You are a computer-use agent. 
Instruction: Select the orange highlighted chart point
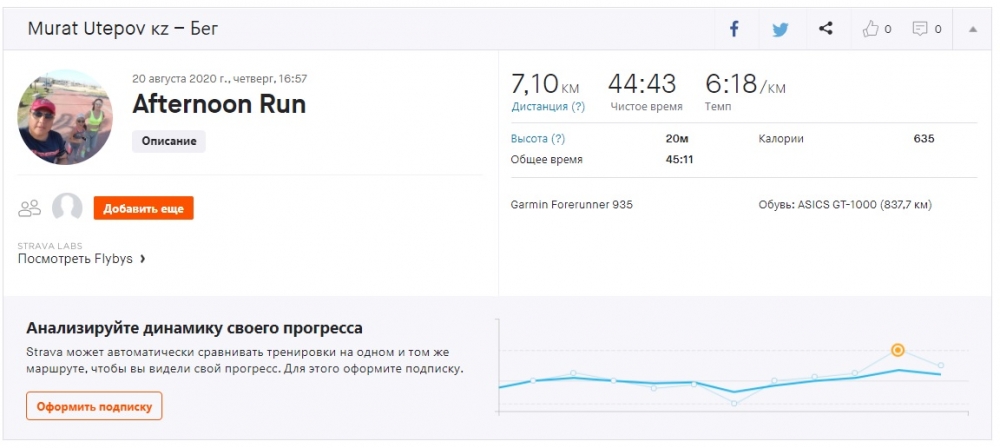pyautogui.click(x=898, y=350)
